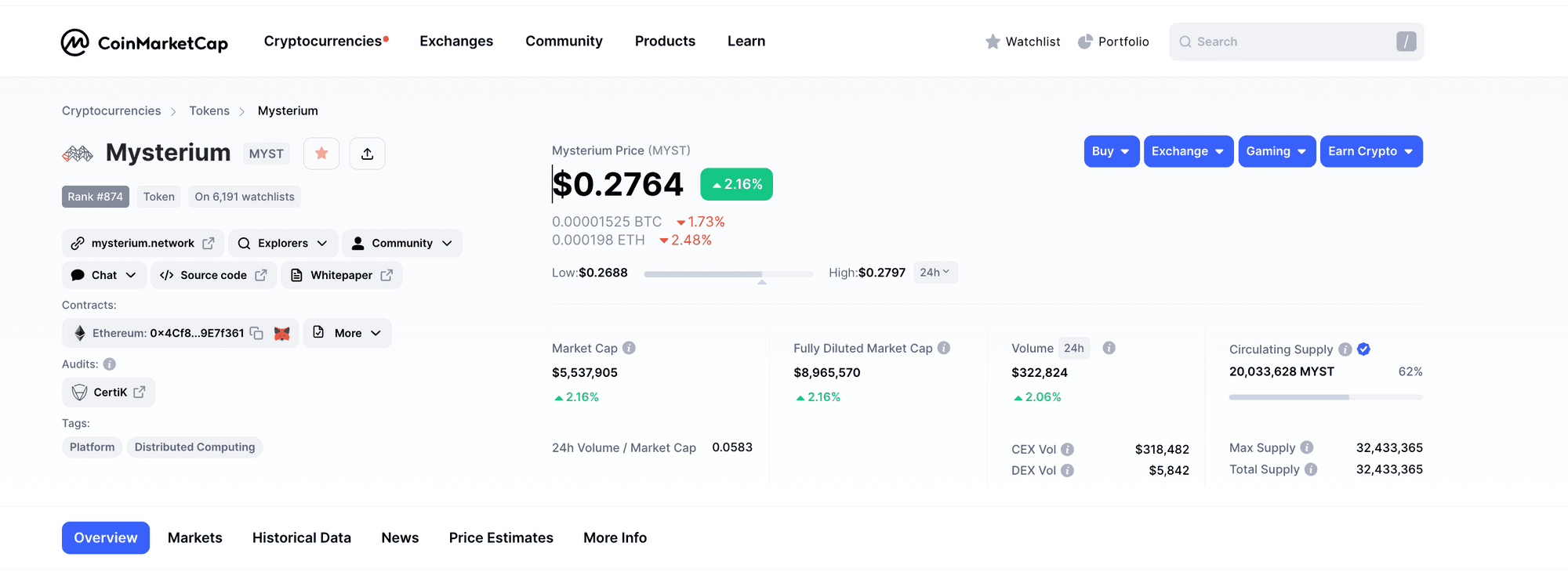The width and height of the screenshot is (1568, 579).
Task: Click the share upload icon
Action: coord(367,154)
